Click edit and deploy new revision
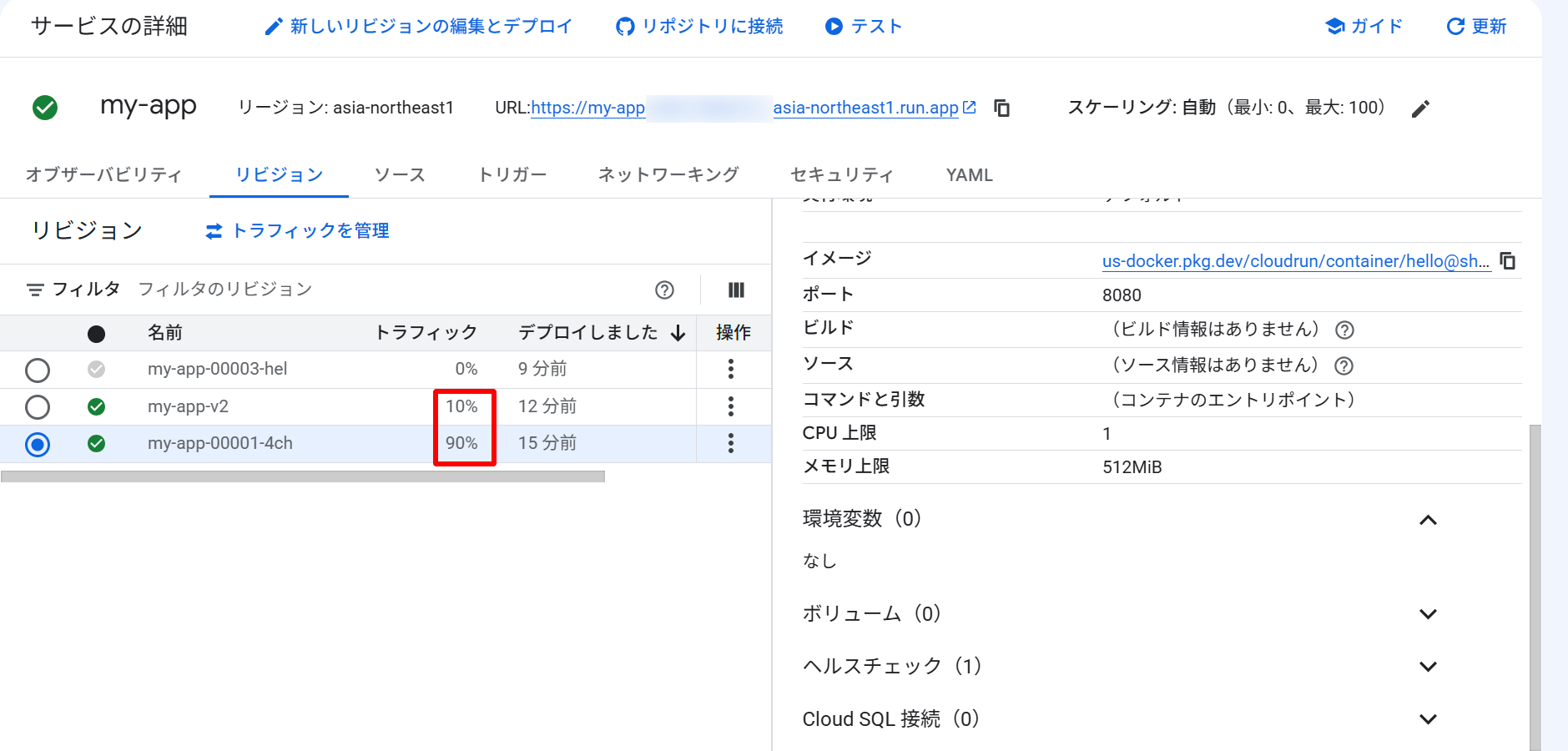1568x751 pixels. tap(418, 27)
